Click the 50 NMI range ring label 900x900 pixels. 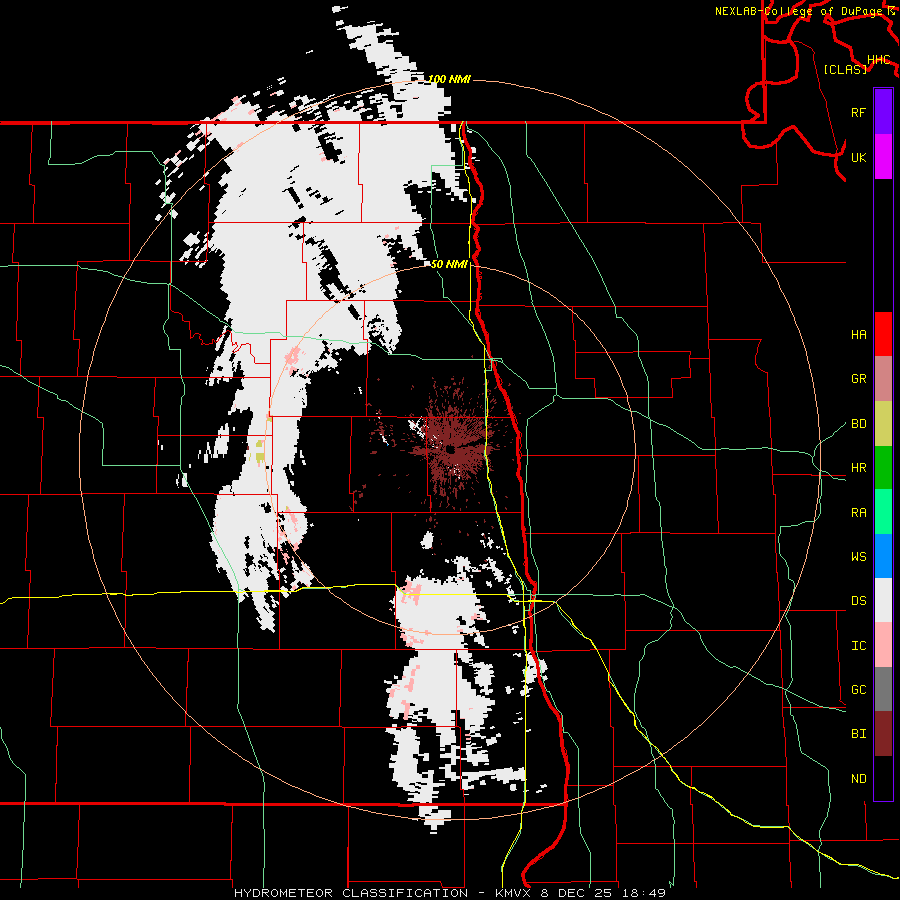(449, 264)
